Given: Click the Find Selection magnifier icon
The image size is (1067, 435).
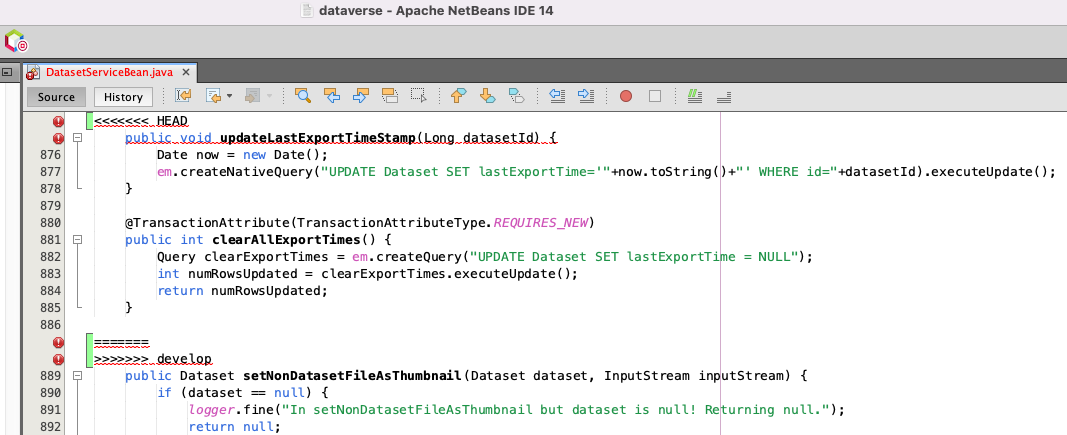Looking at the screenshot, I should pos(303,96).
